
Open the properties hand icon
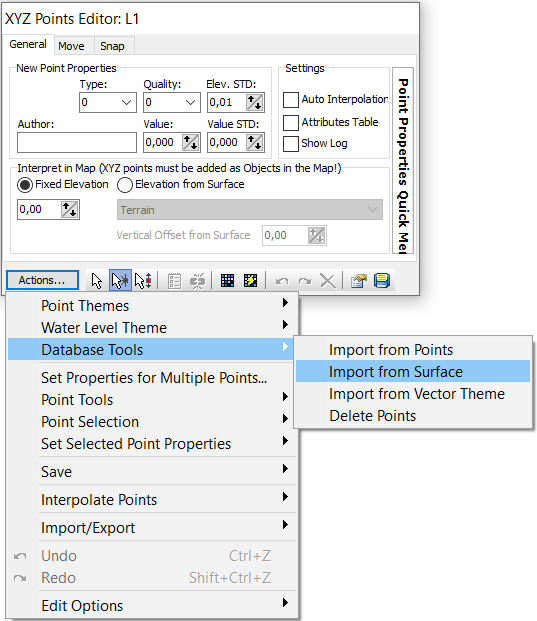[359, 281]
